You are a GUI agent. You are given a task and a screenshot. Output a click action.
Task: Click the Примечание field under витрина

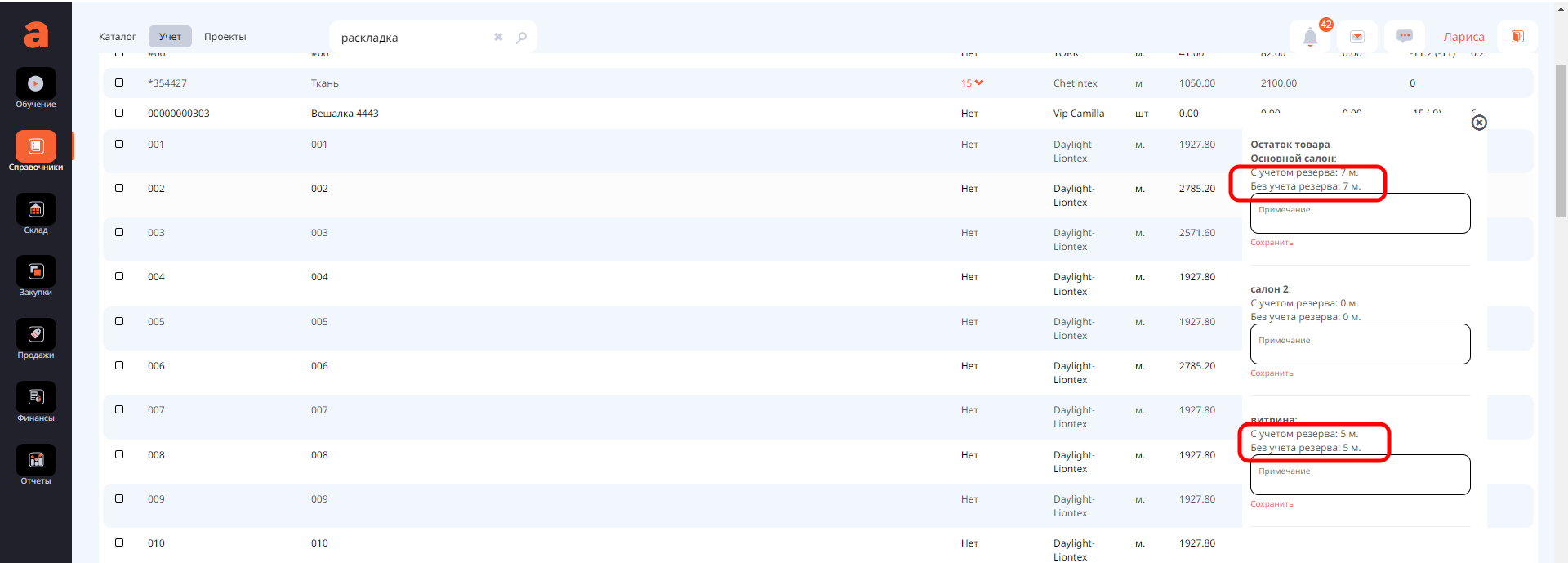(1360, 475)
